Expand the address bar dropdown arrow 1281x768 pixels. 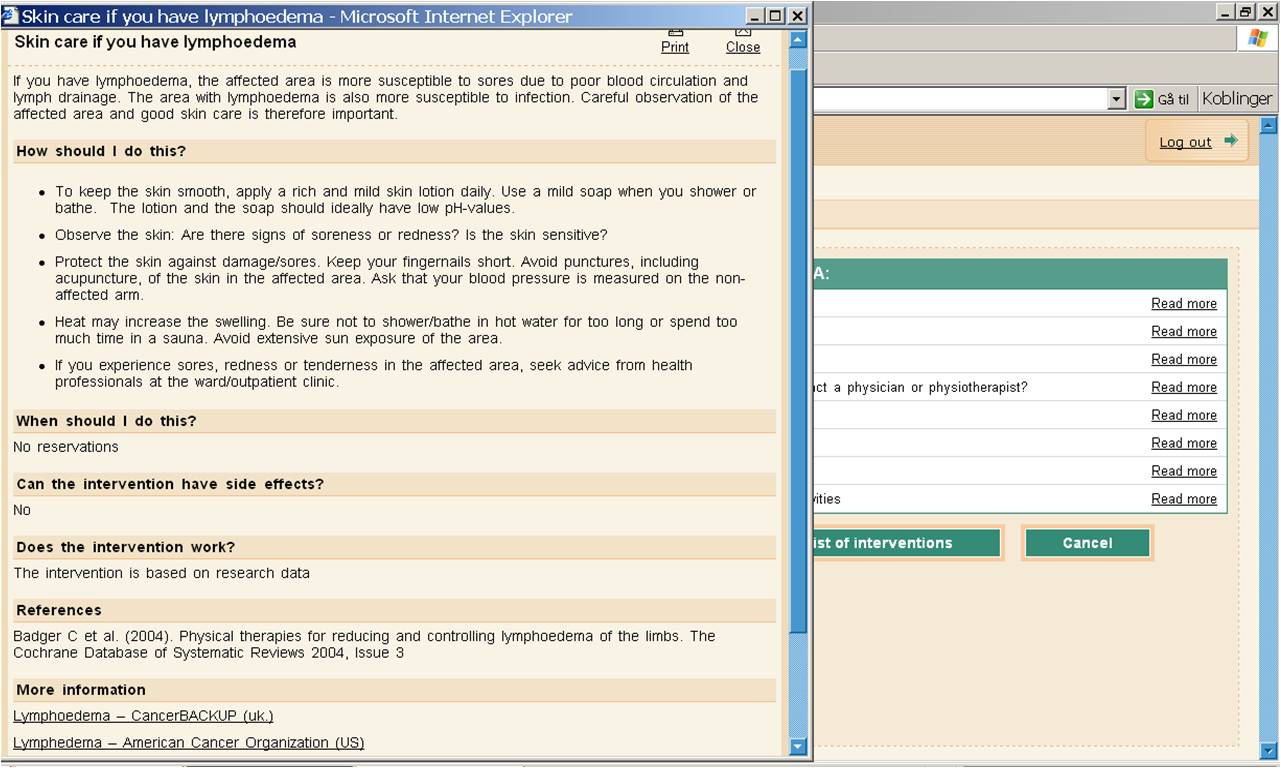click(1117, 99)
